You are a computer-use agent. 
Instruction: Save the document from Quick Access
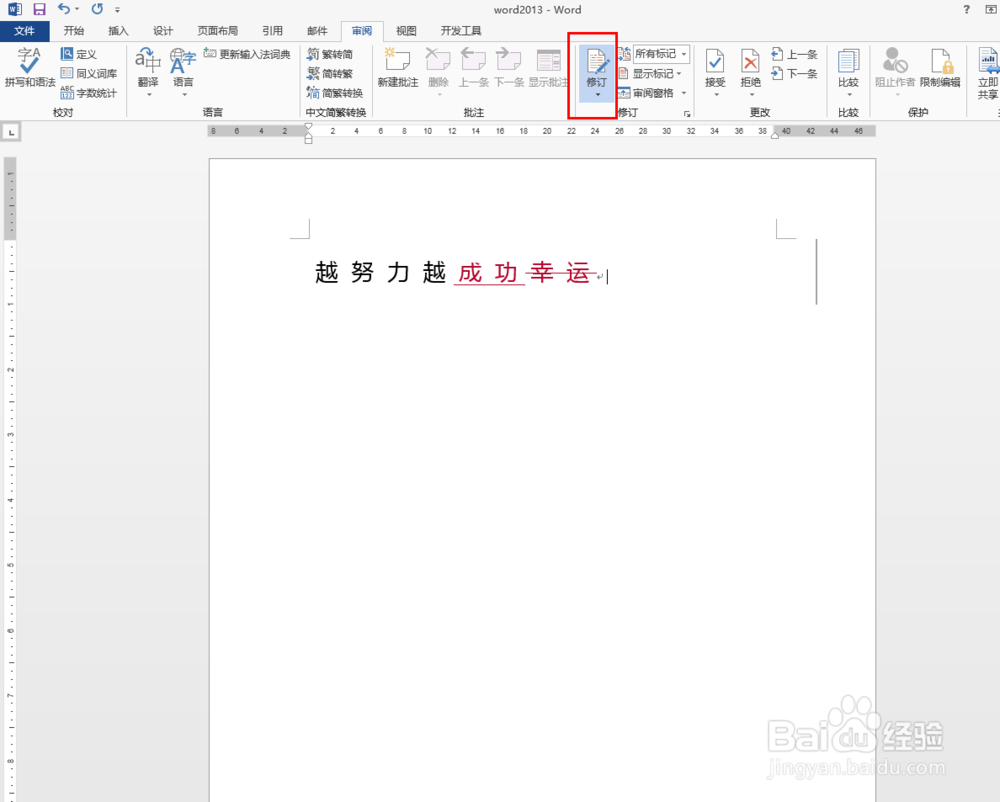point(40,9)
